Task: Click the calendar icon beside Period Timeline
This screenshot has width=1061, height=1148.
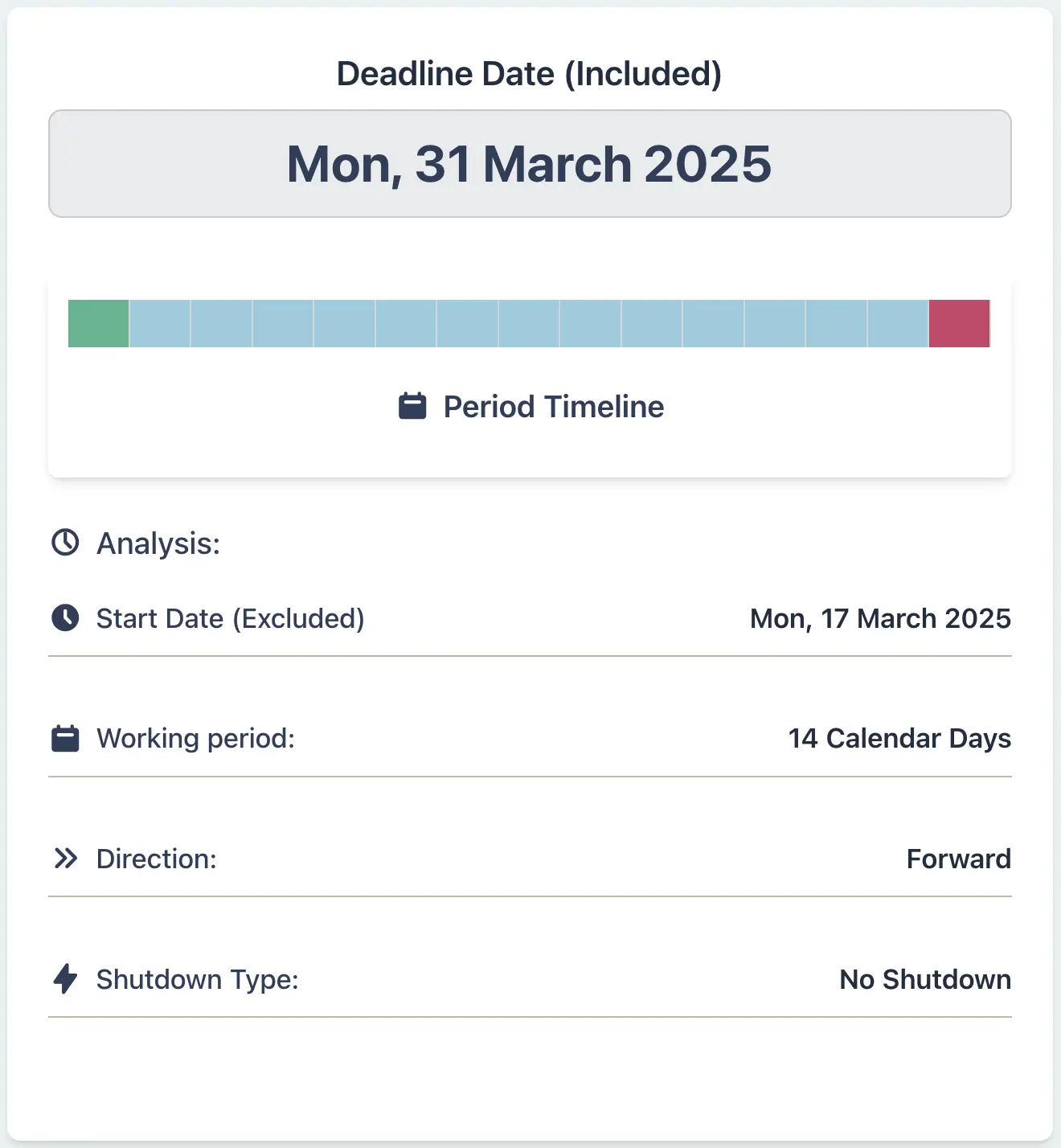Action: point(412,406)
